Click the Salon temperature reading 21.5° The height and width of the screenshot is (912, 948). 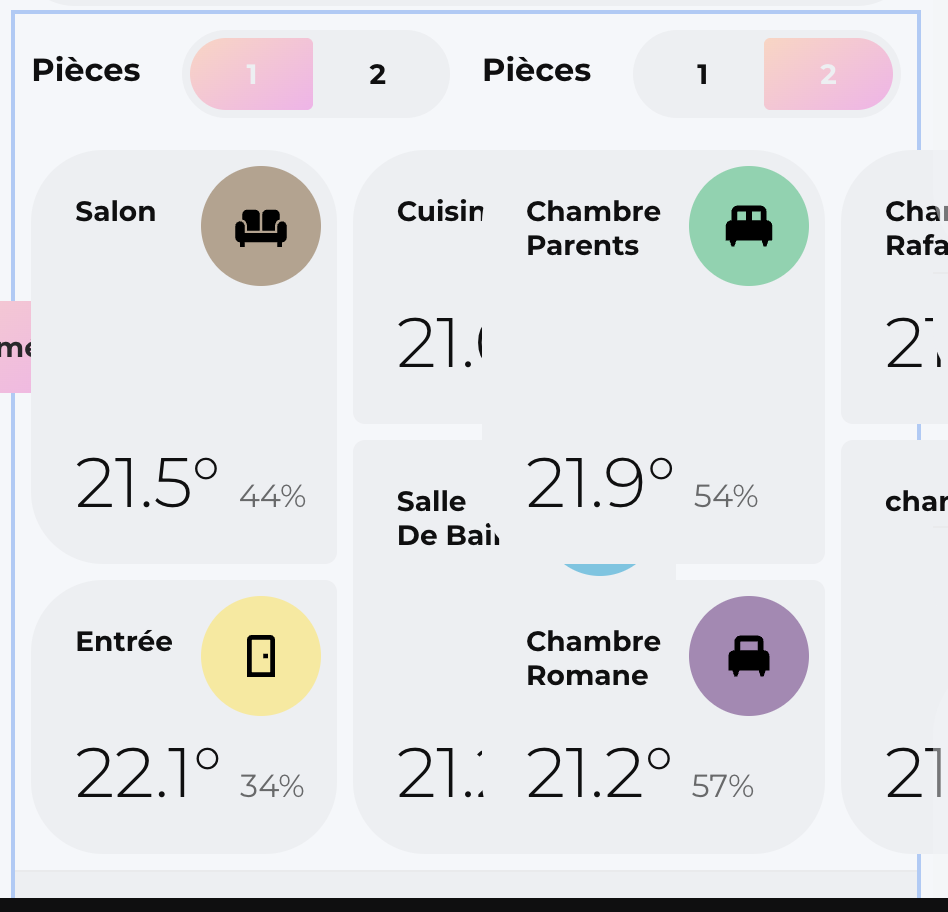pyautogui.click(x=146, y=484)
